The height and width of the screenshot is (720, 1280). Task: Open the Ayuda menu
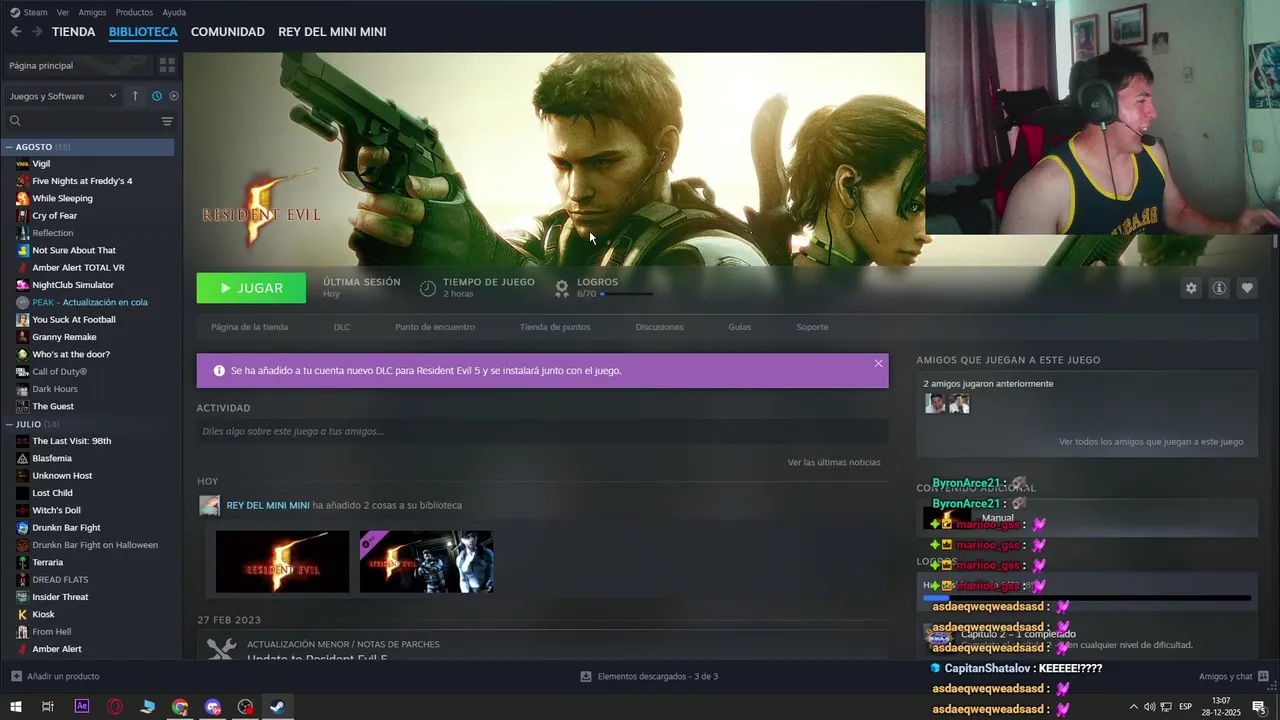coord(174,12)
